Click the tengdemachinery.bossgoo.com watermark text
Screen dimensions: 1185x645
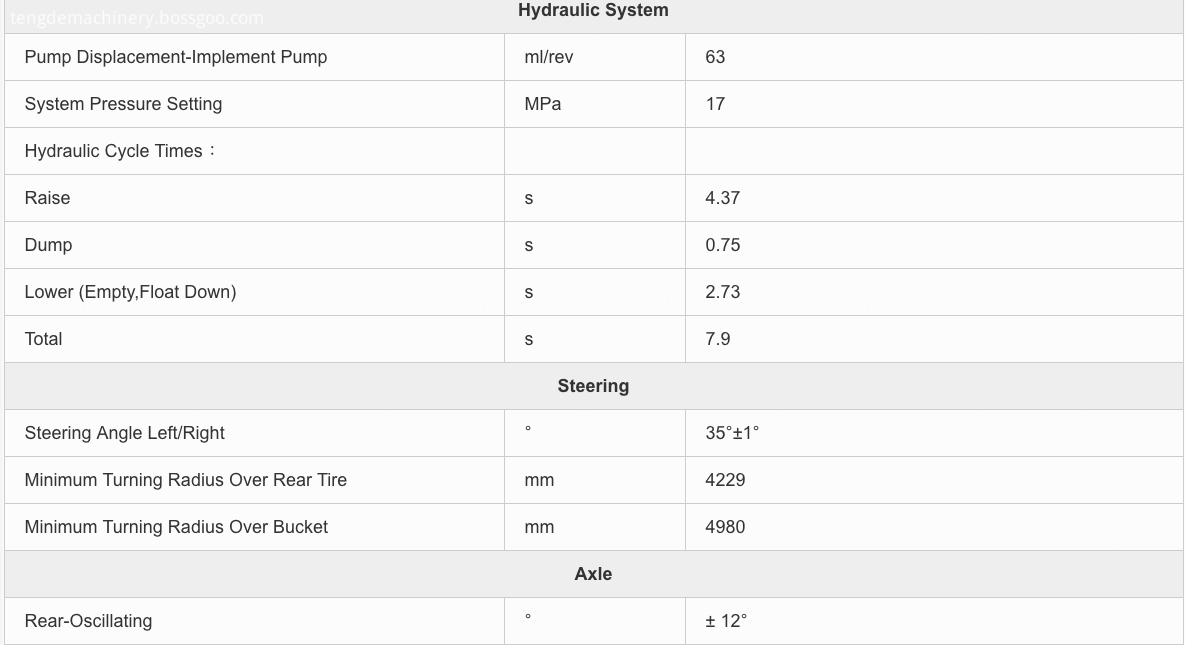(137, 17)
